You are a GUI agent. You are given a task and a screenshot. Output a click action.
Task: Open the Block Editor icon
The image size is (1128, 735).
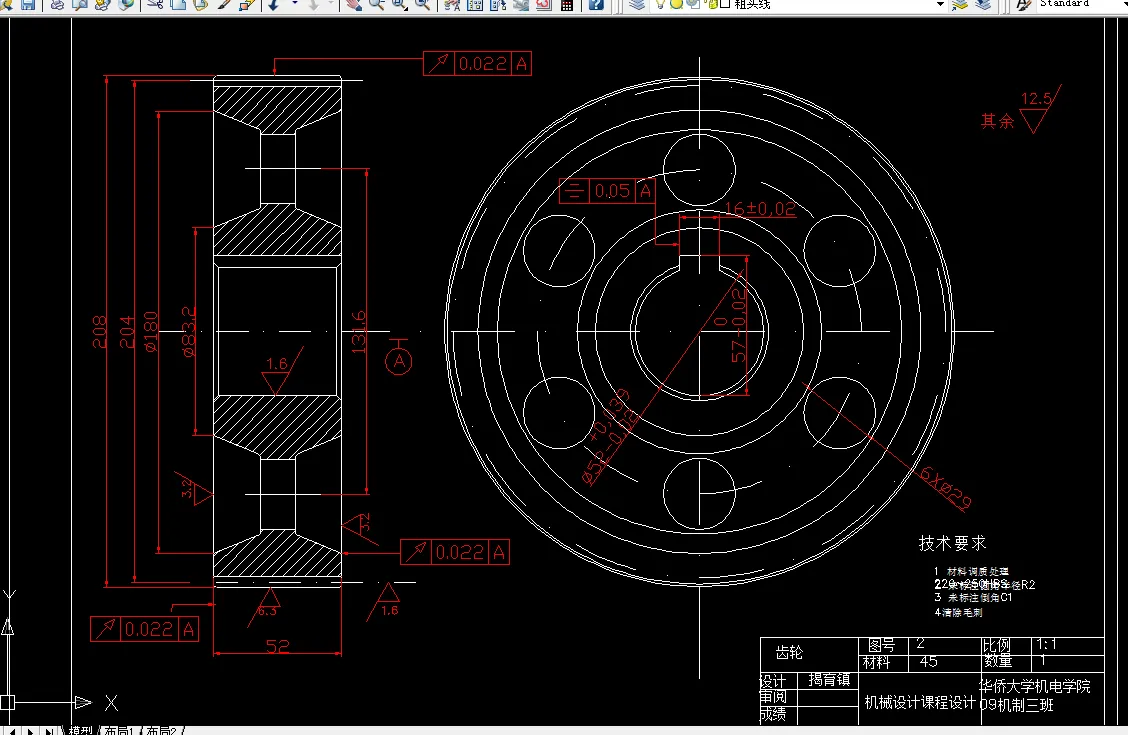[247, 4]
